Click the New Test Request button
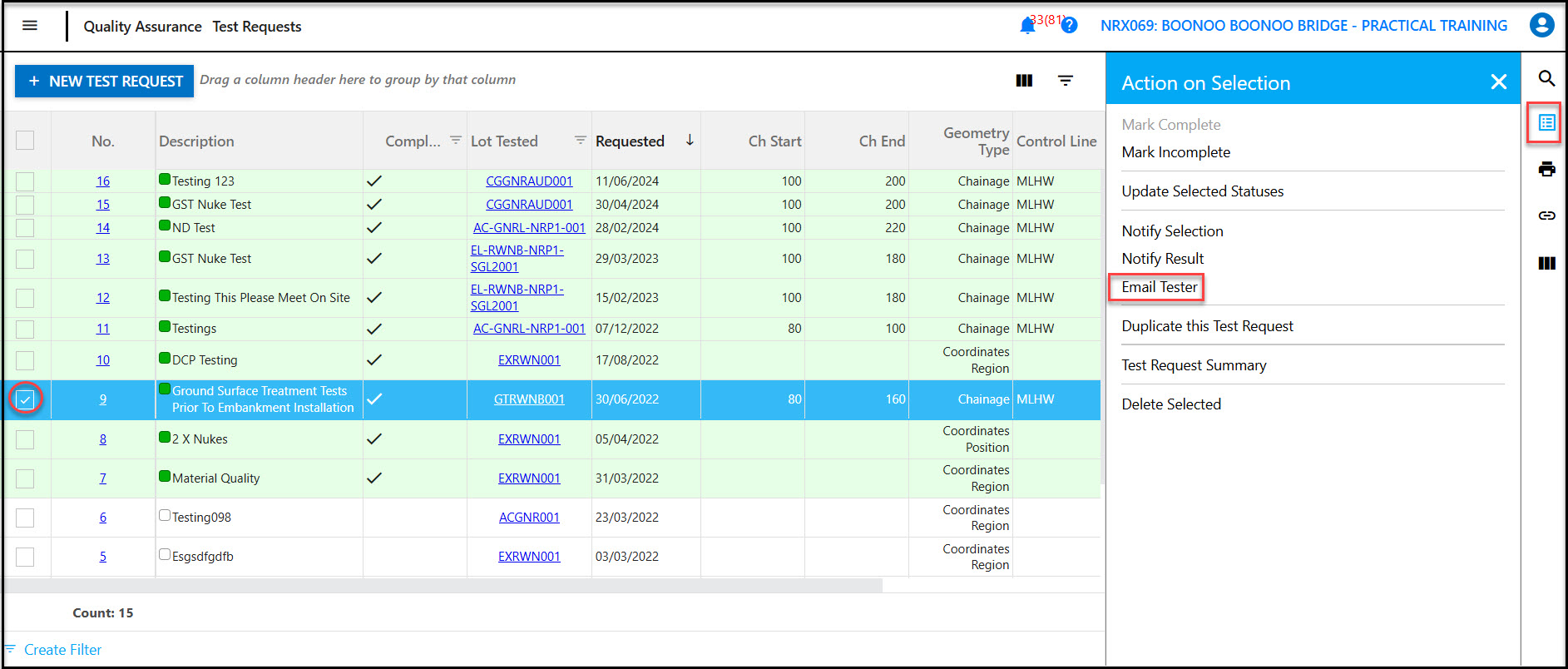The height and width of the screenshot is (669, 1568). 105,81
